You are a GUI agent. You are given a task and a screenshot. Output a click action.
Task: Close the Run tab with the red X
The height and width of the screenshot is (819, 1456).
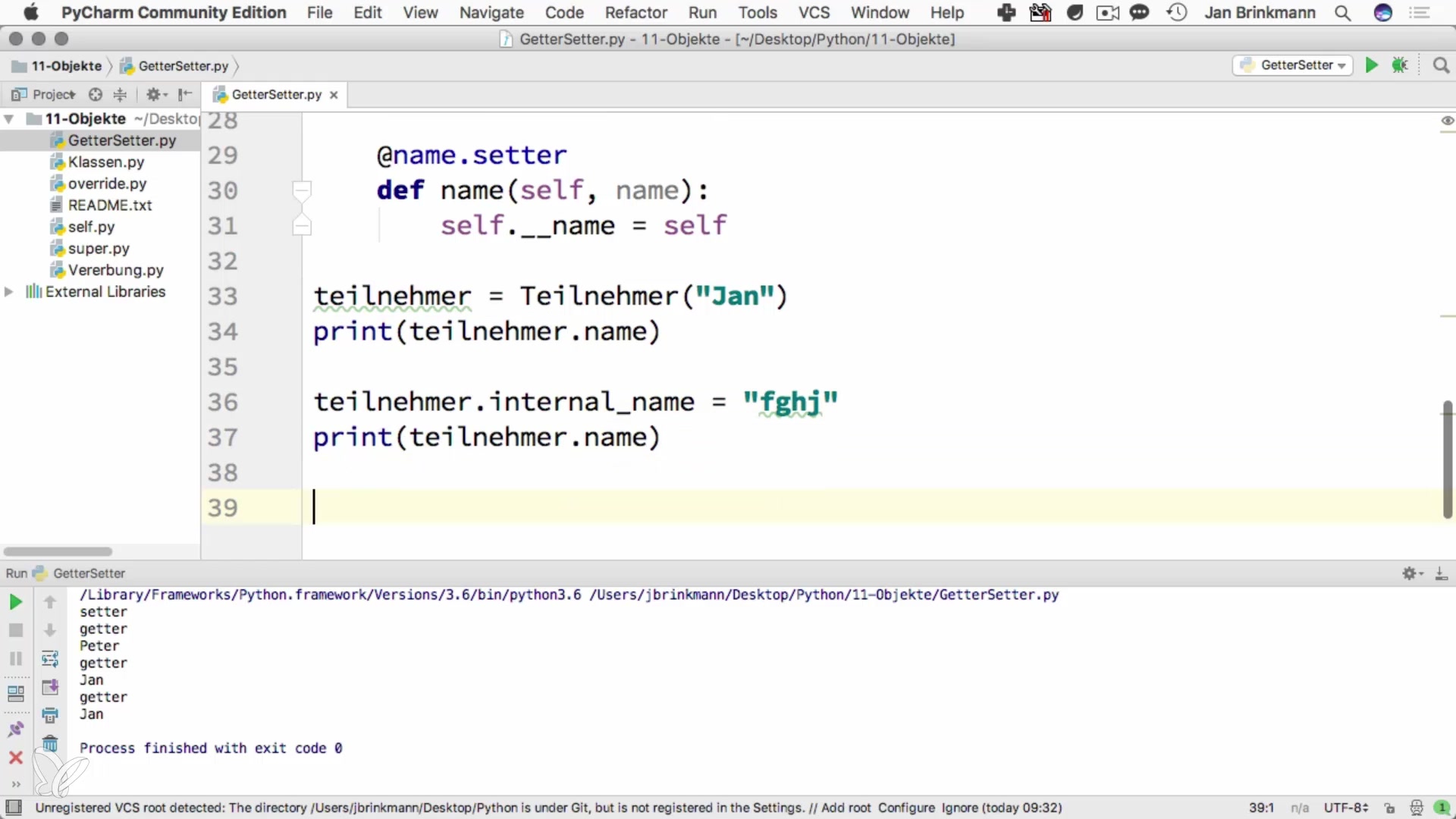tap(15, 758)
